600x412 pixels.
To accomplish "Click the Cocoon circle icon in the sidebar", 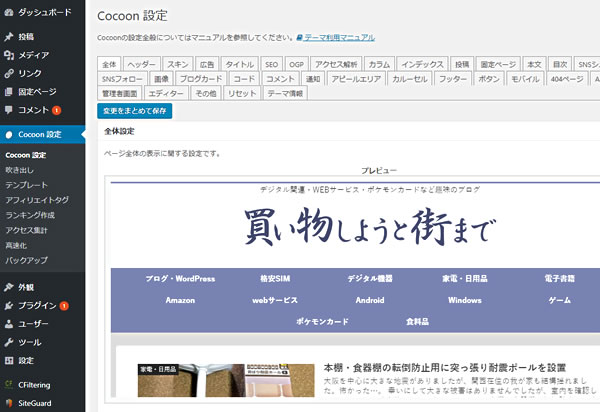I will (x=9, y=135).
